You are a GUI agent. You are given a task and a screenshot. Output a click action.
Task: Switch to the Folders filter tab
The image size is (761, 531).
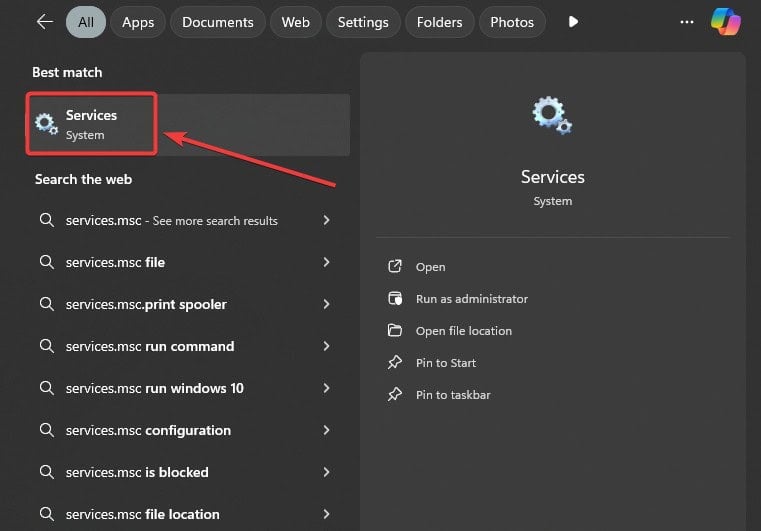439,22
